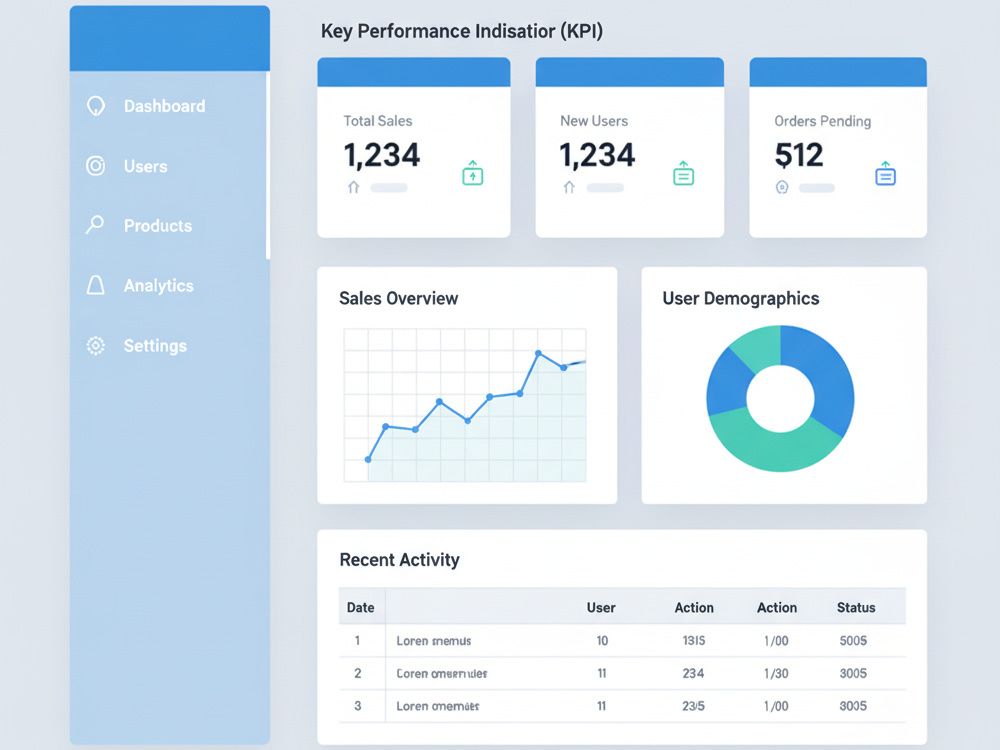Click the progress pill under New Users
Viewport: 1000px width, 750px height.
click(x=605, y=188)
